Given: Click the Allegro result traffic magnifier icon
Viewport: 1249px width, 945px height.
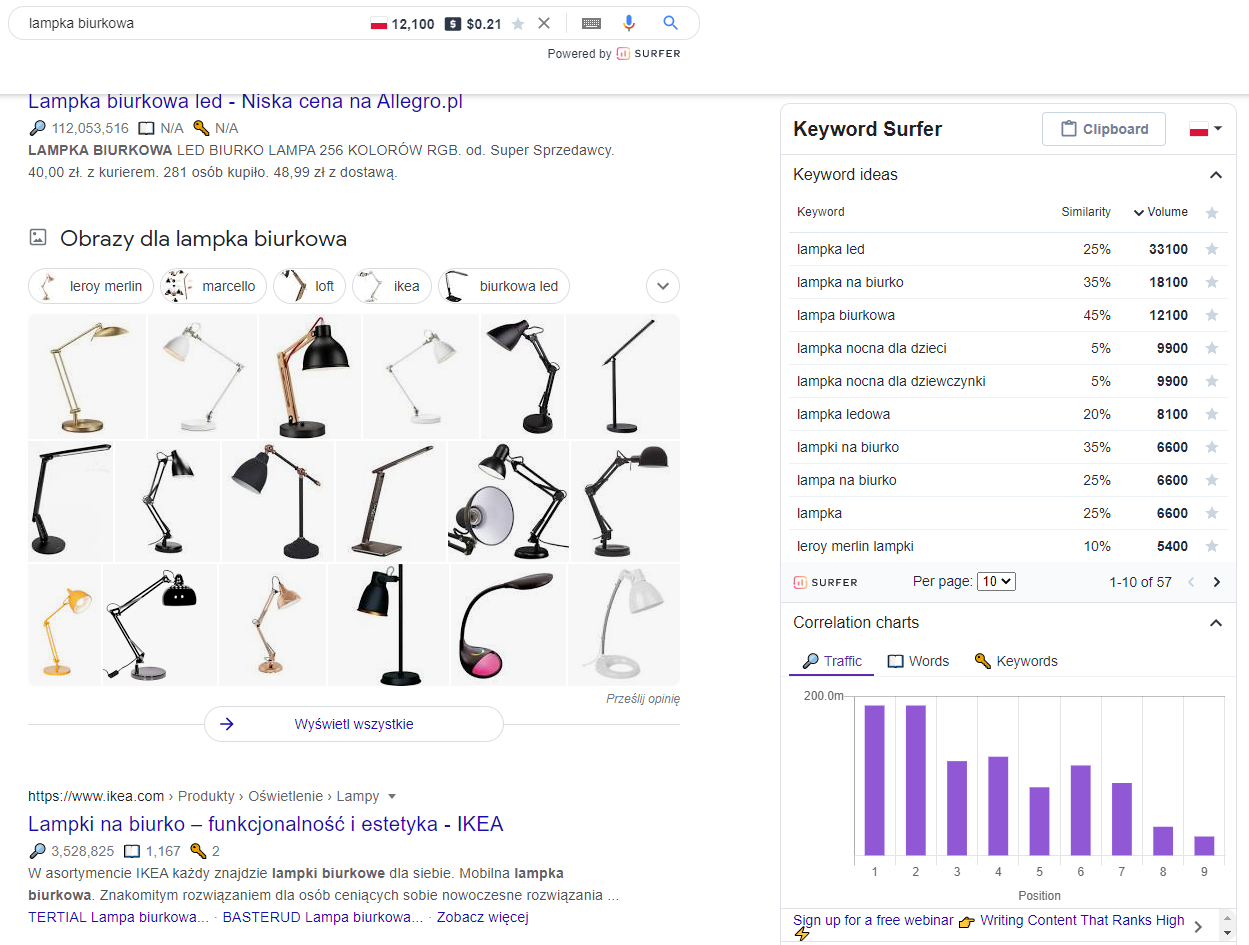Looking at the screenshot, I should [x=38, y=128].
